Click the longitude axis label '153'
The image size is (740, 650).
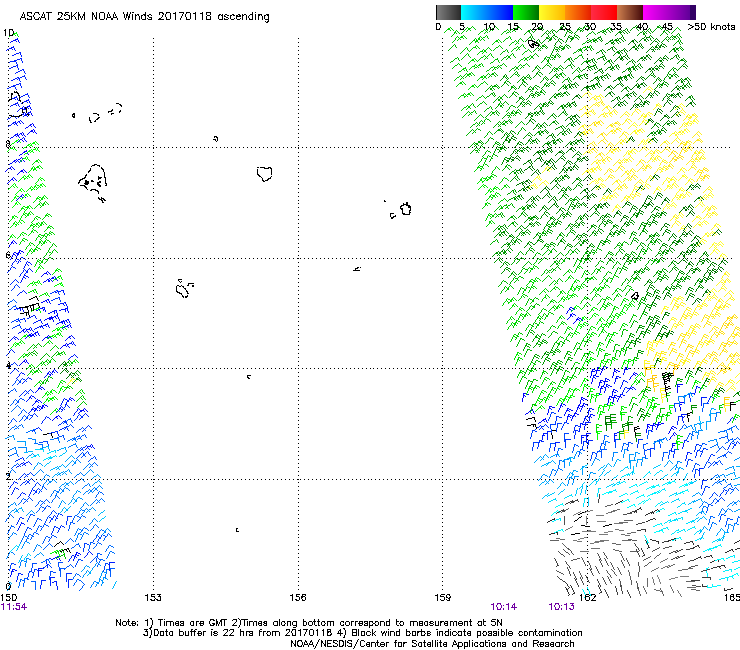tap(153, 598)
